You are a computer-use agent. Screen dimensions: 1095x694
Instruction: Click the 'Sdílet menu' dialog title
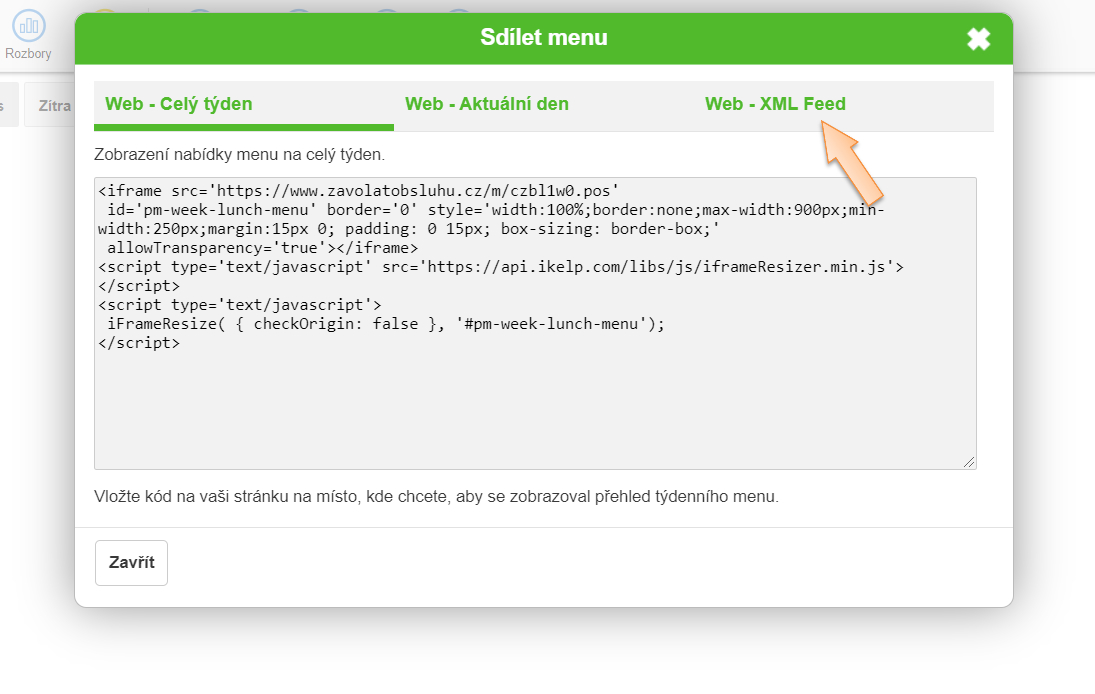coord(544,38)
